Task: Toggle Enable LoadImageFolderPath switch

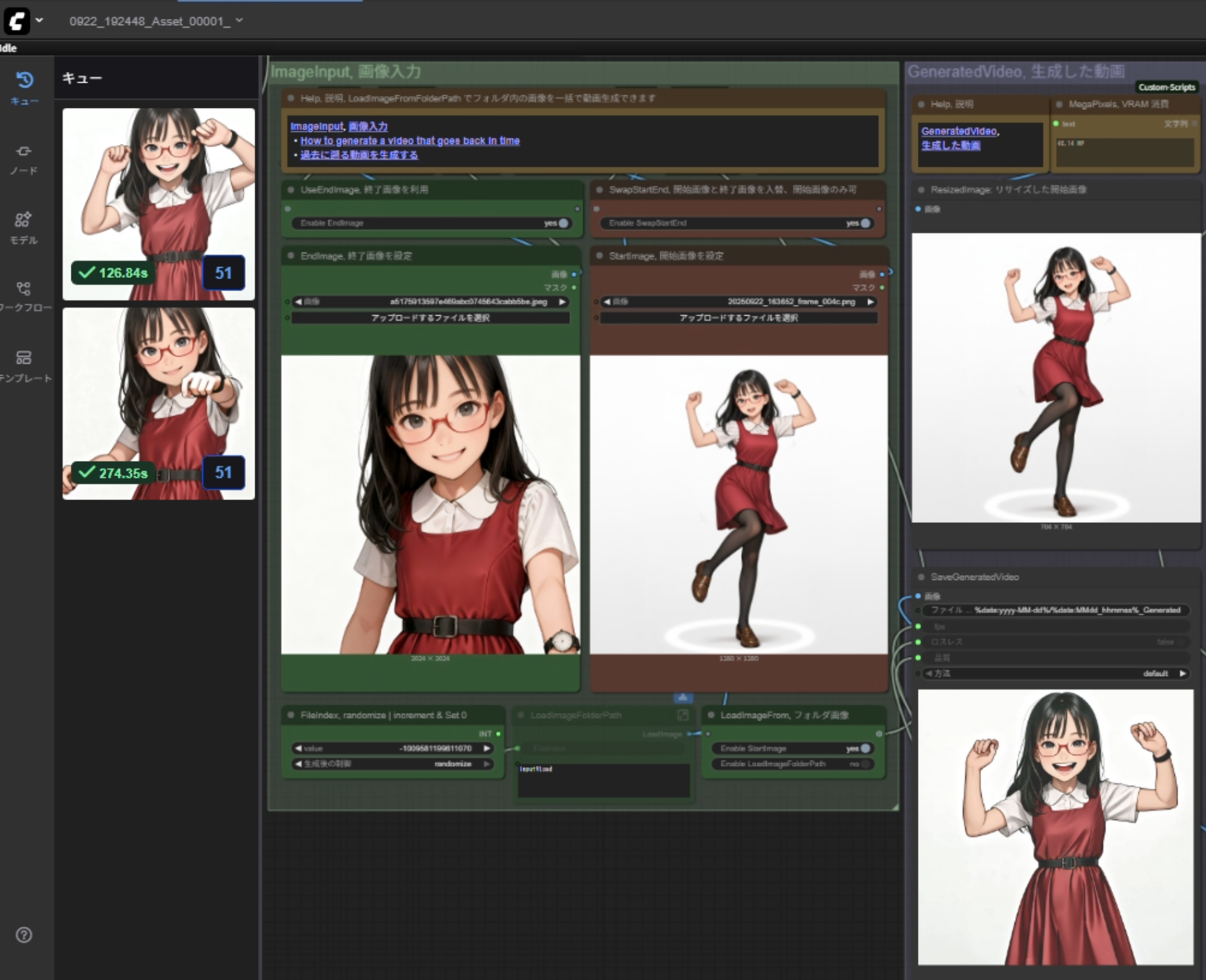Action: coord(864,764)
